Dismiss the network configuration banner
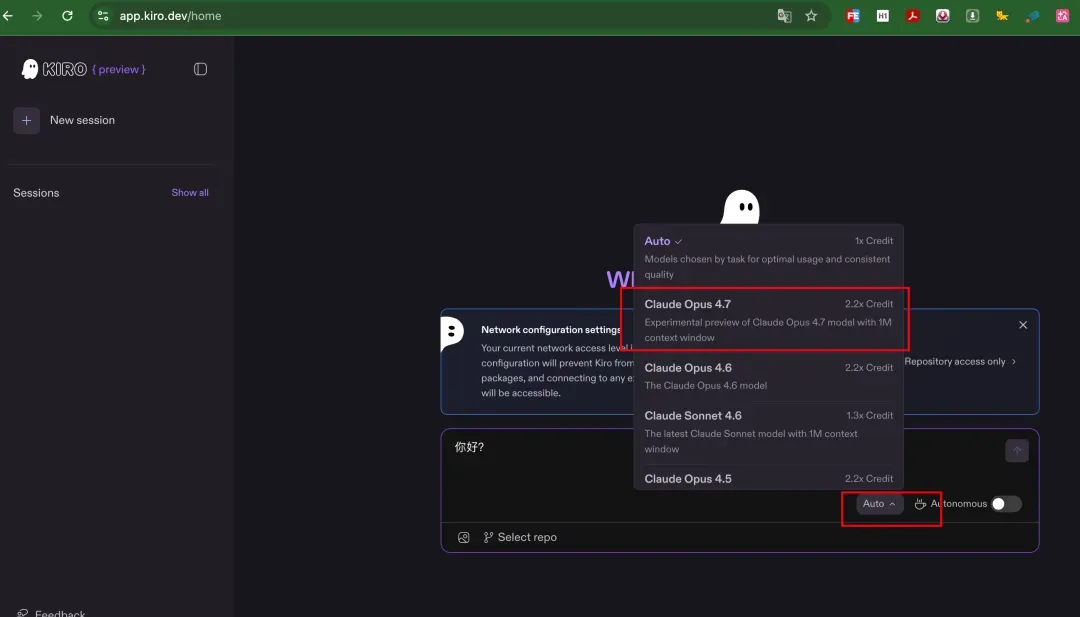This screenshot has width=1080, height=617. (1023, 325)
